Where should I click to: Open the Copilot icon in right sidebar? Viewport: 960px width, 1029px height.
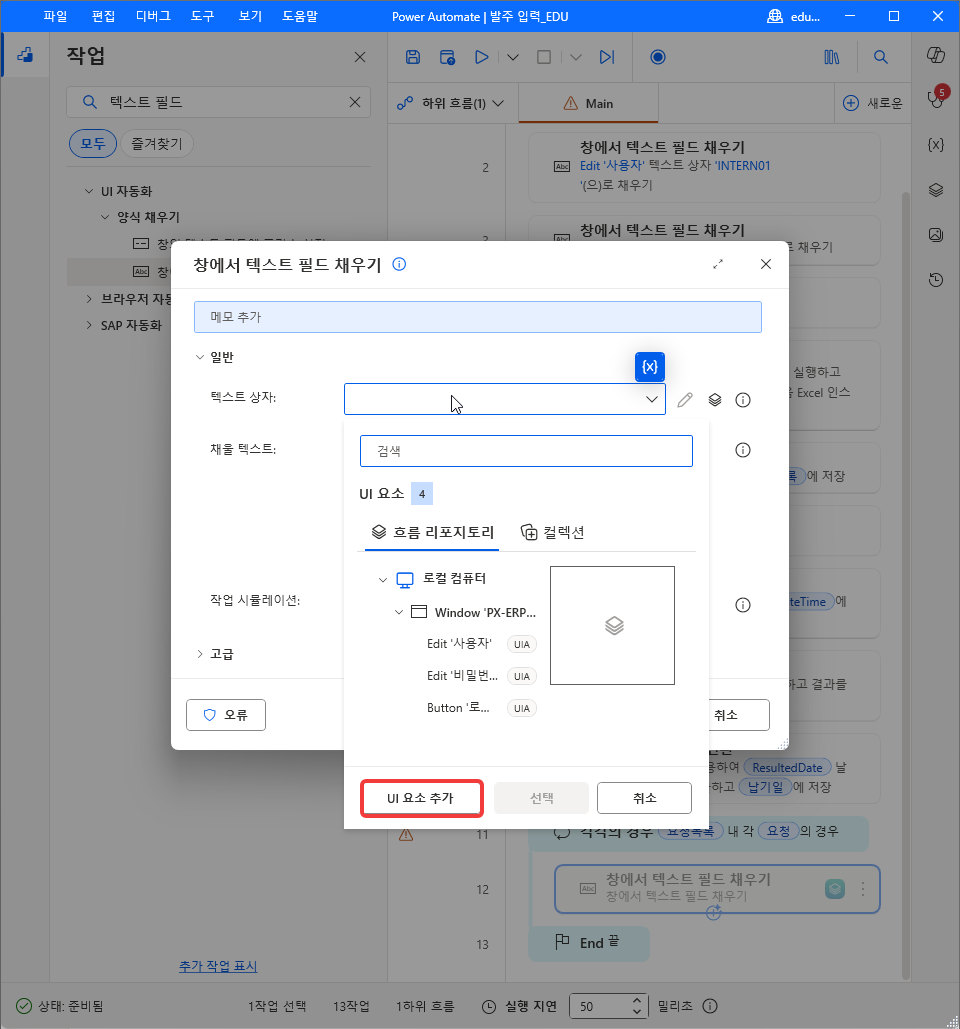(936, 55)
